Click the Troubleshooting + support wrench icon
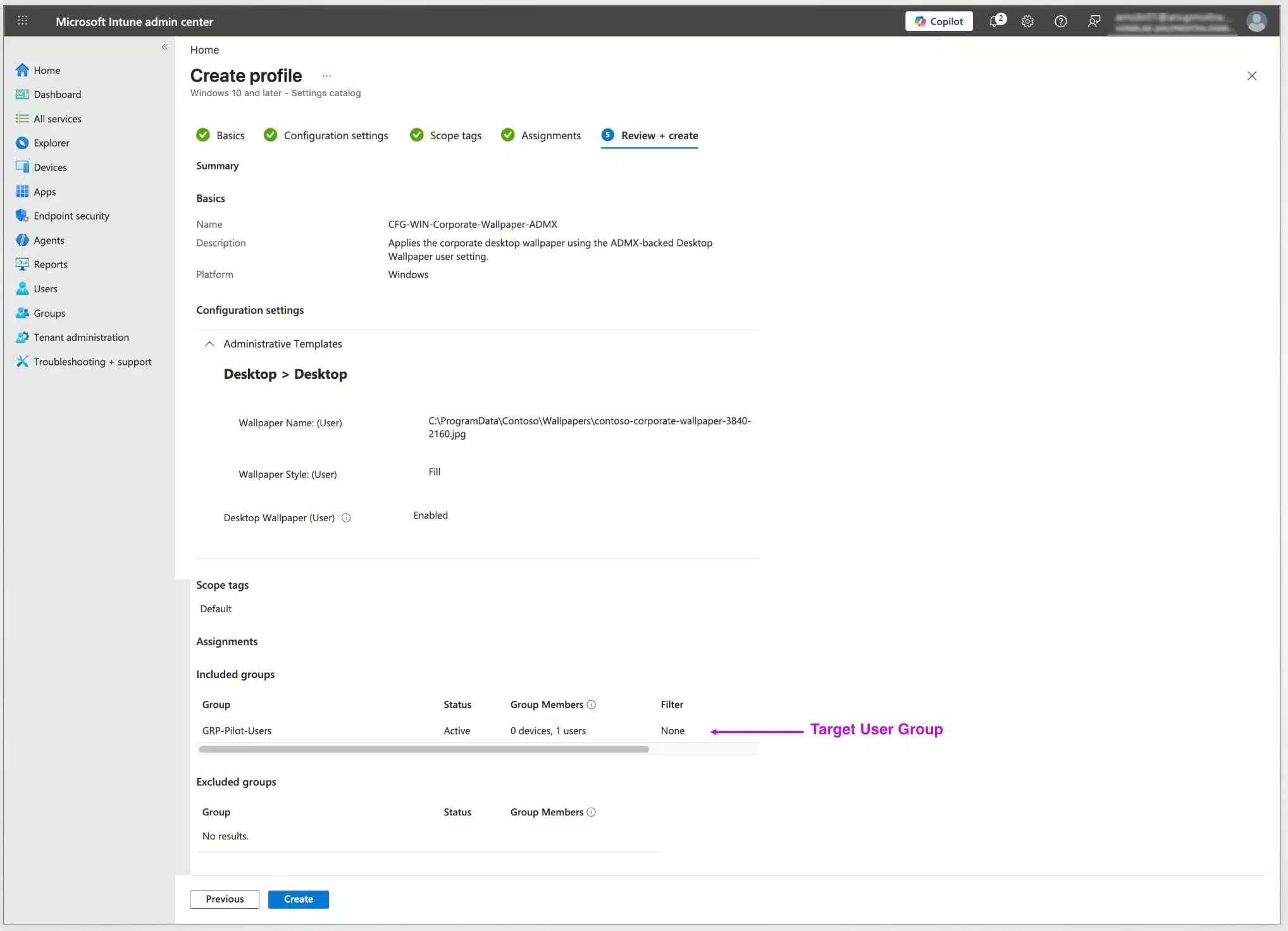 coord(22,362)
